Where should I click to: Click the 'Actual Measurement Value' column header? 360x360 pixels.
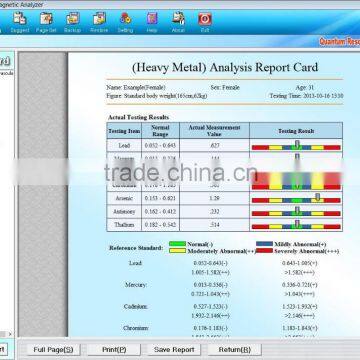[214, 131]
